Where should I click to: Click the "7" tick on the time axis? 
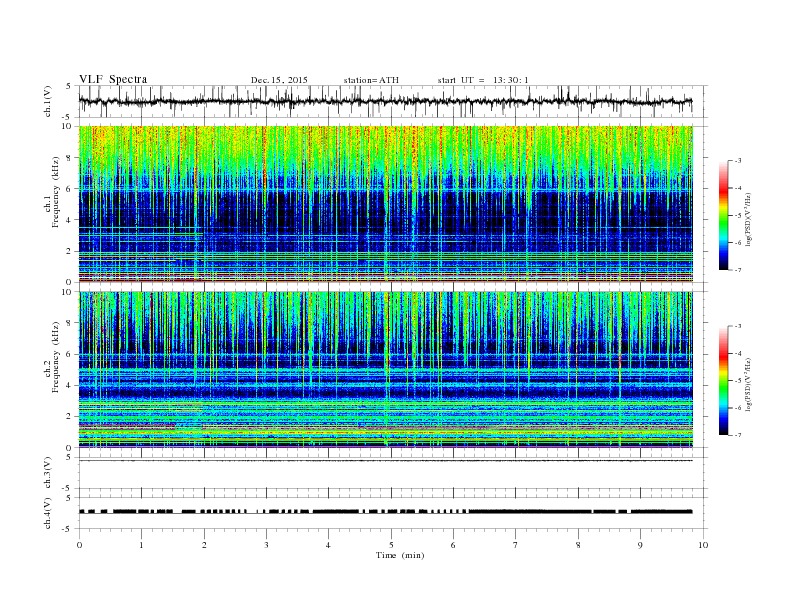(x=516, y=545)
